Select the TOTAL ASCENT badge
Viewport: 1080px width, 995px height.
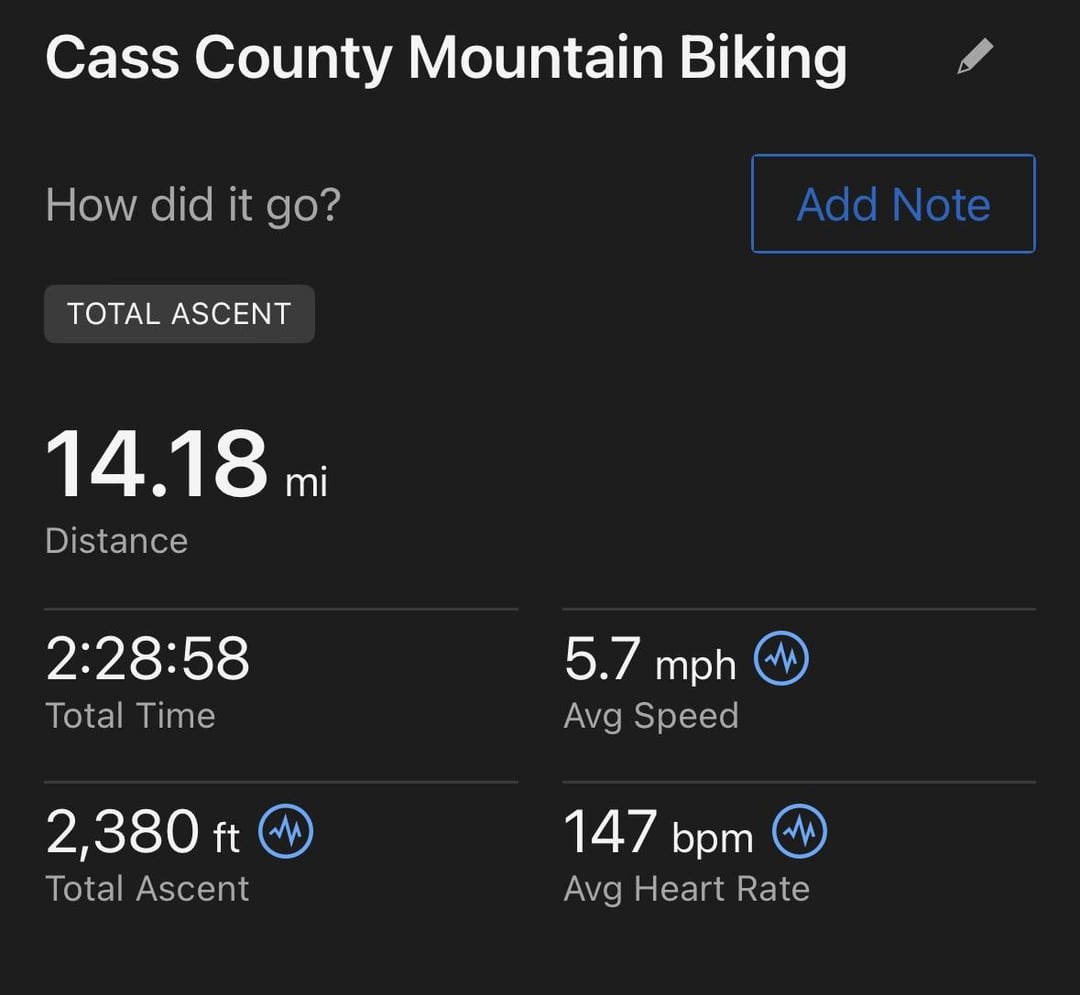179,314
